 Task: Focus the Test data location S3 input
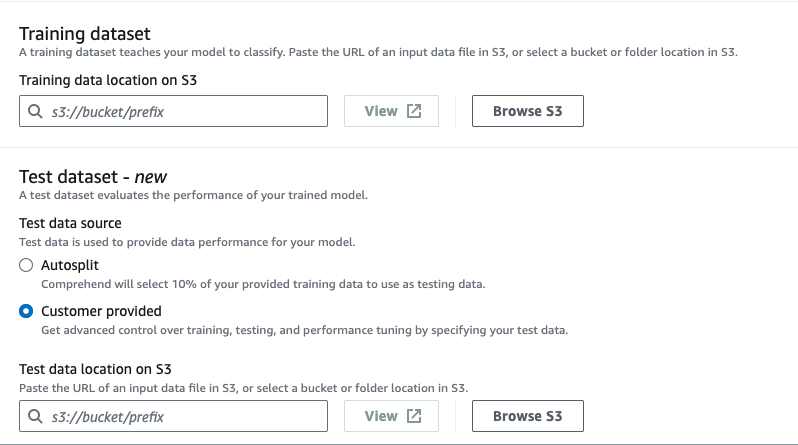185,416
